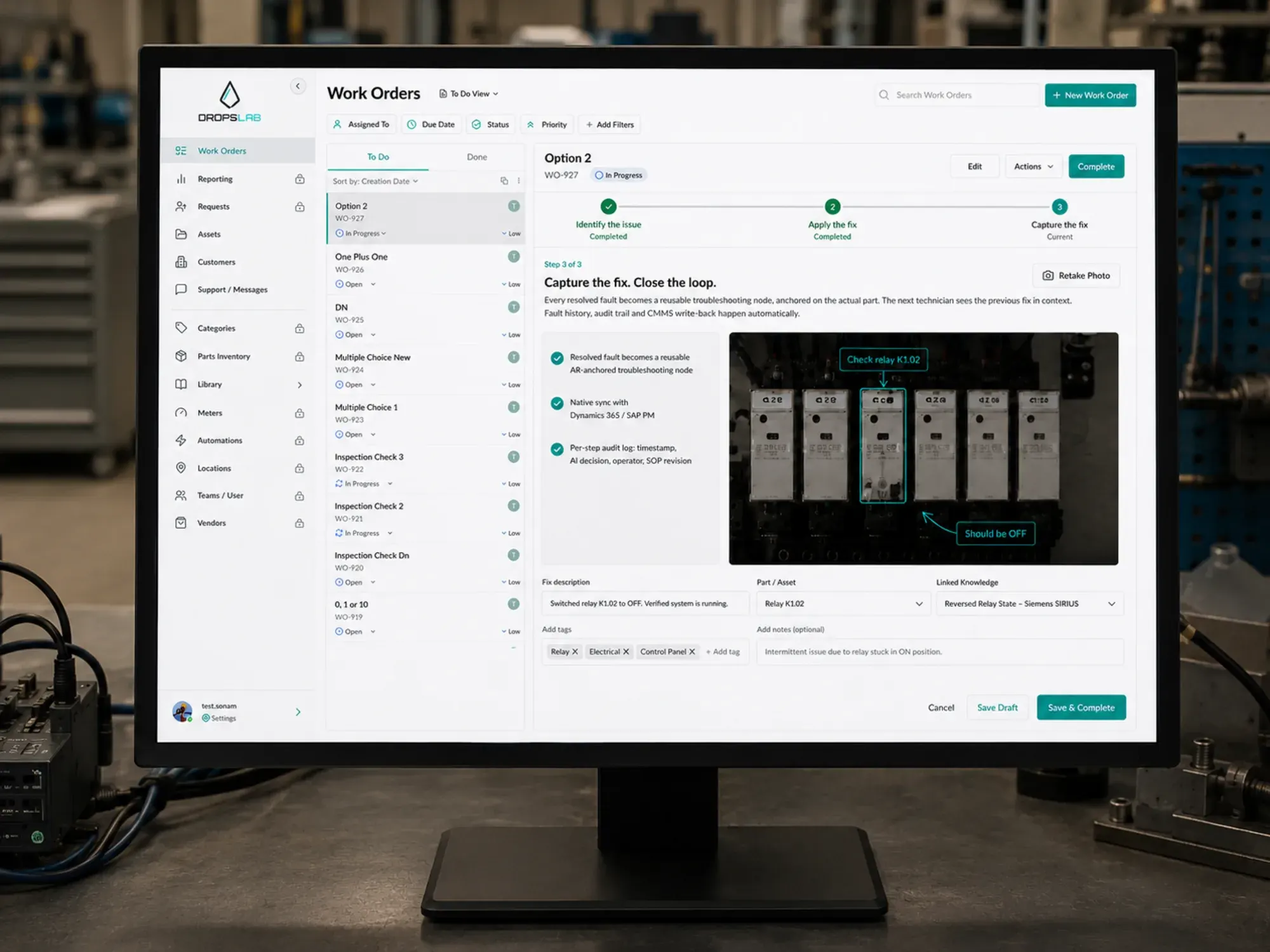Click the relay panel photo
The image size is (1270, 952).
tap(923, 449)
